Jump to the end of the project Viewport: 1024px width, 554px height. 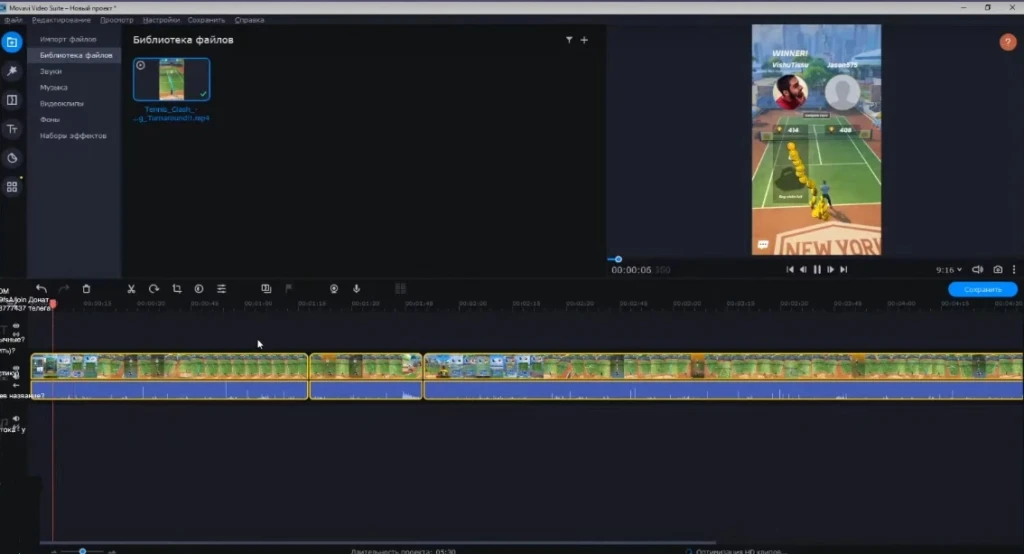844,270
